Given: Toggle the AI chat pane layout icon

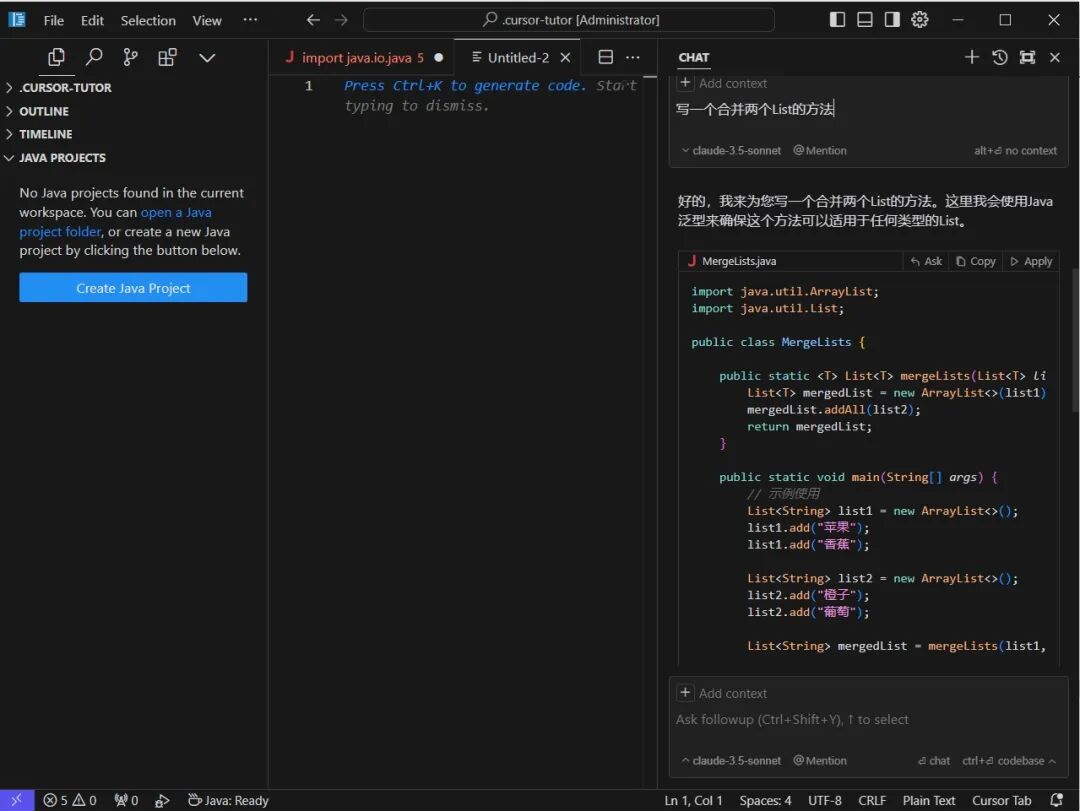Looking at the screenshot, I should coord(892,19).
